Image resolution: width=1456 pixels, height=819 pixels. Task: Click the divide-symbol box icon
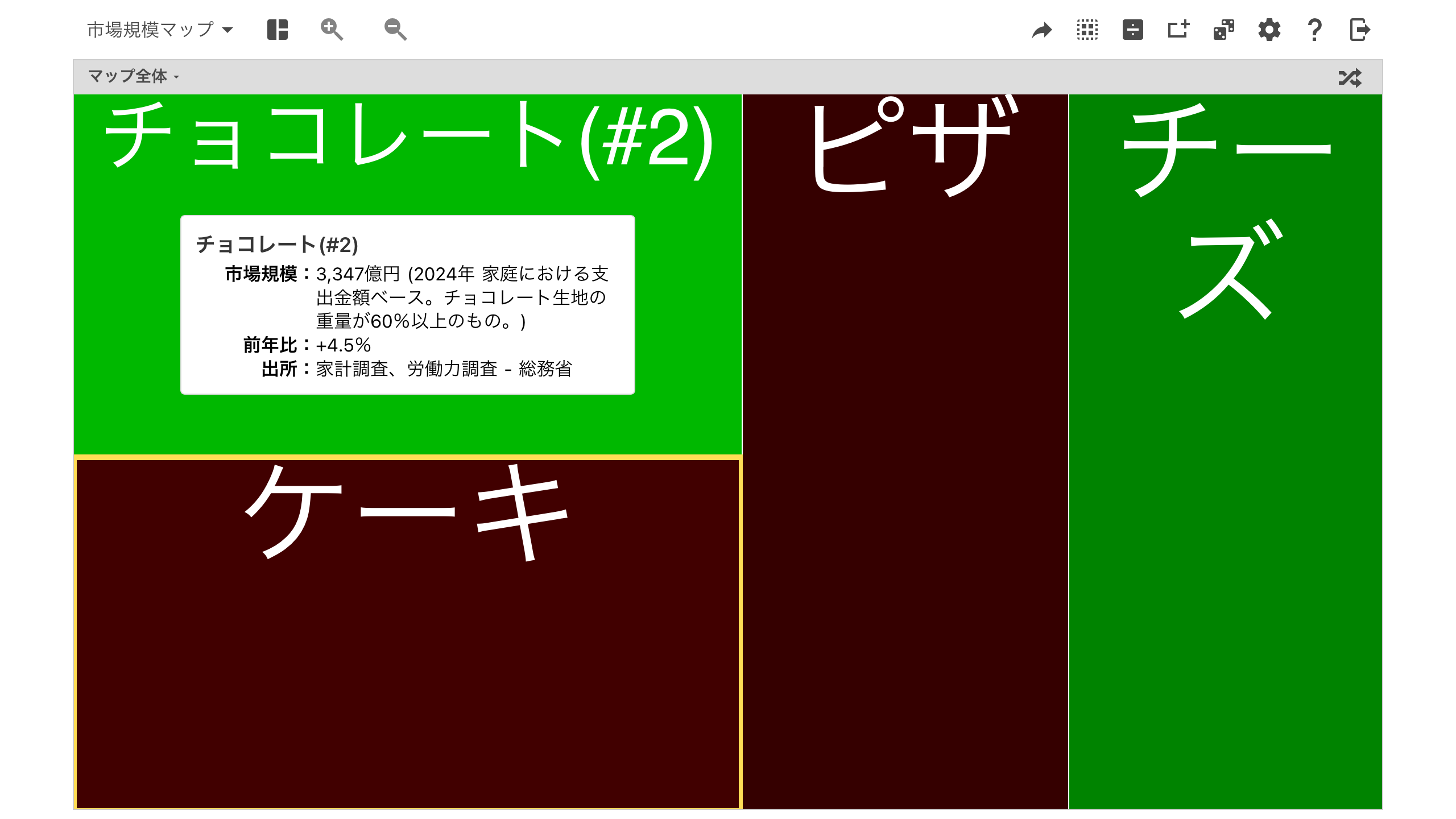tap(1133, 30)
